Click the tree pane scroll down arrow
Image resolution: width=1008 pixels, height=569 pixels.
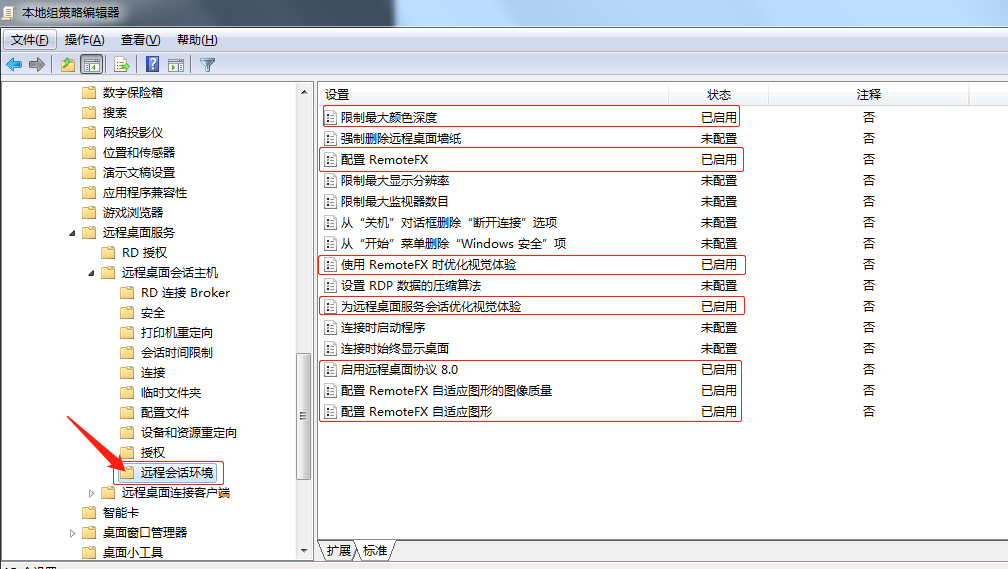(x=304, y=551)
